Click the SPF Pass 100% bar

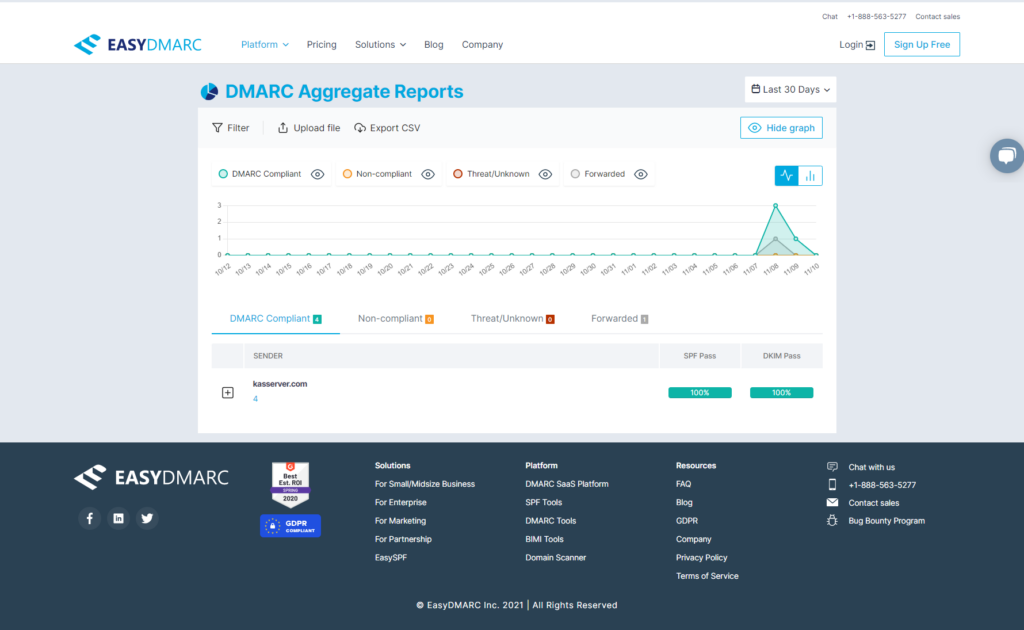tap(699, 392)
